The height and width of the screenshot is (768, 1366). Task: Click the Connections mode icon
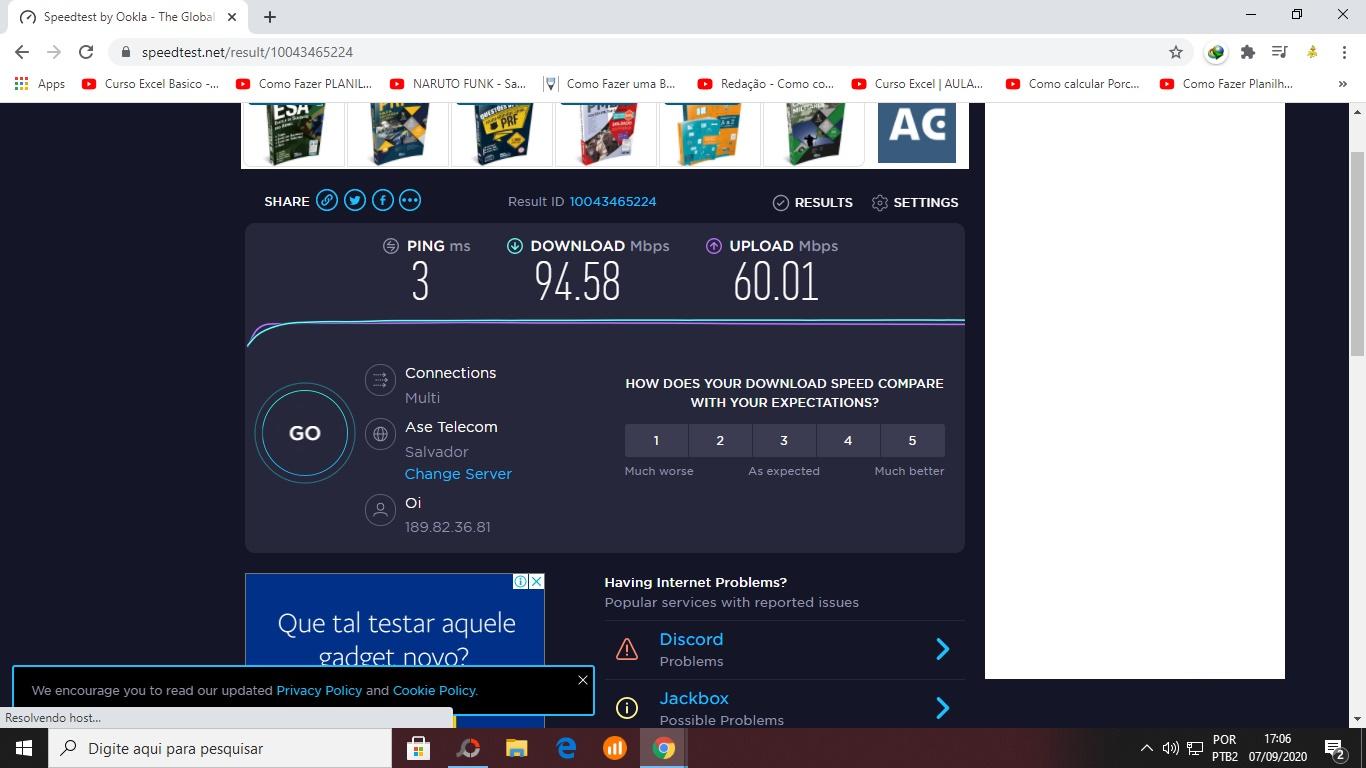pyautogui.click(x=380, y=380)
